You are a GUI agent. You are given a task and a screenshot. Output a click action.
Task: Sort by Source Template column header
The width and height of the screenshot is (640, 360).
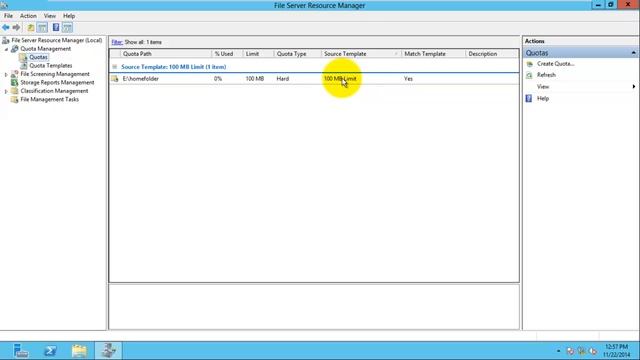[361, 53]
